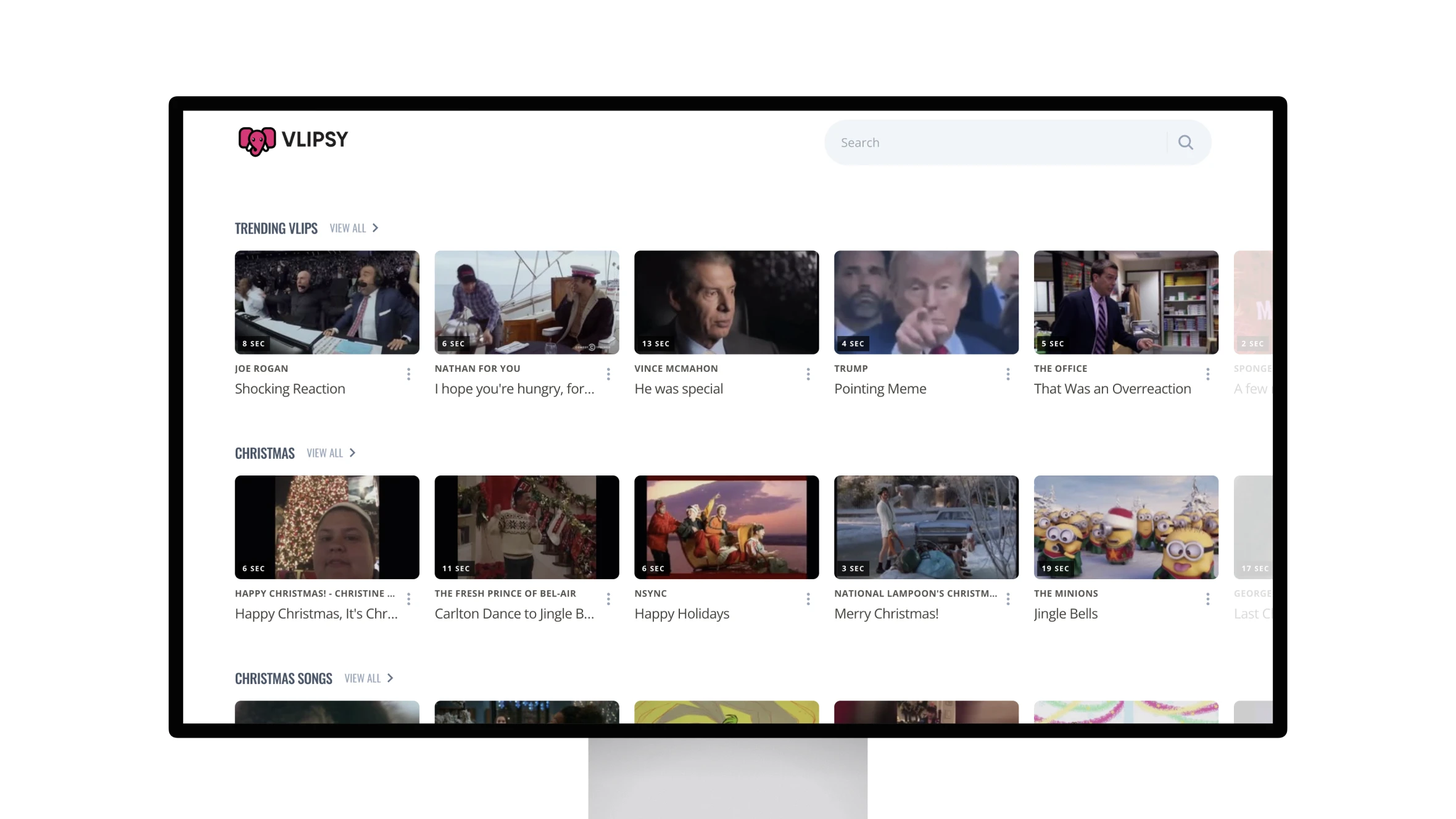Click VIEW ALL next to Christmas Songs
The height and width of the screenshot is (819, 1456).
tap(363, 678)
